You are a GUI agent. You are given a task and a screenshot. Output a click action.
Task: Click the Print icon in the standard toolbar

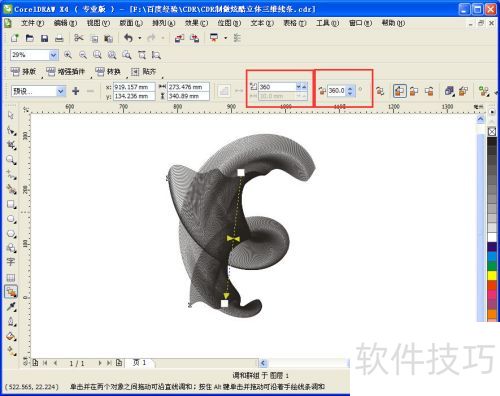[59, 38]
